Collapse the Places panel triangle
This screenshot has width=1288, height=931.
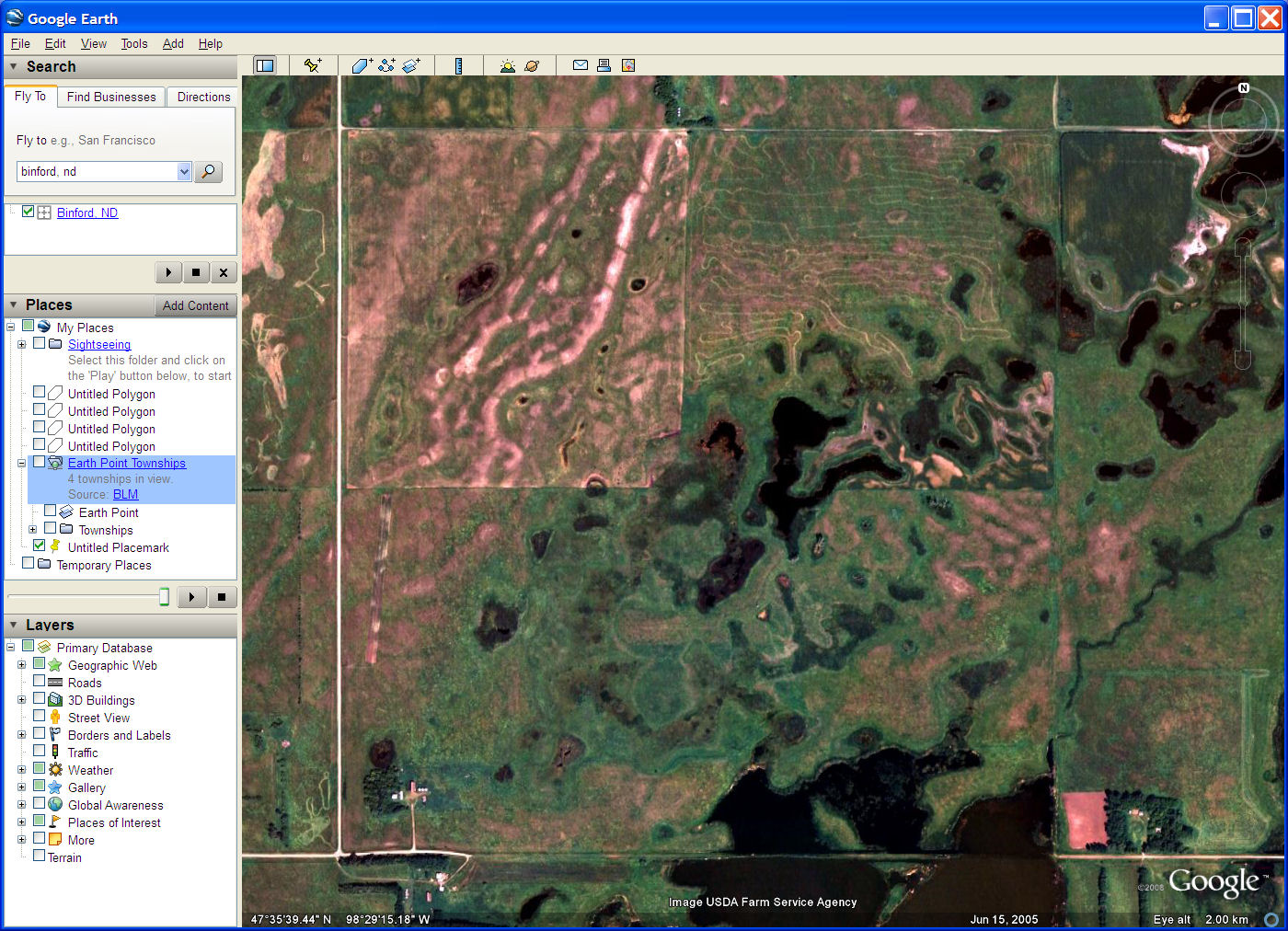coord(14,305)
